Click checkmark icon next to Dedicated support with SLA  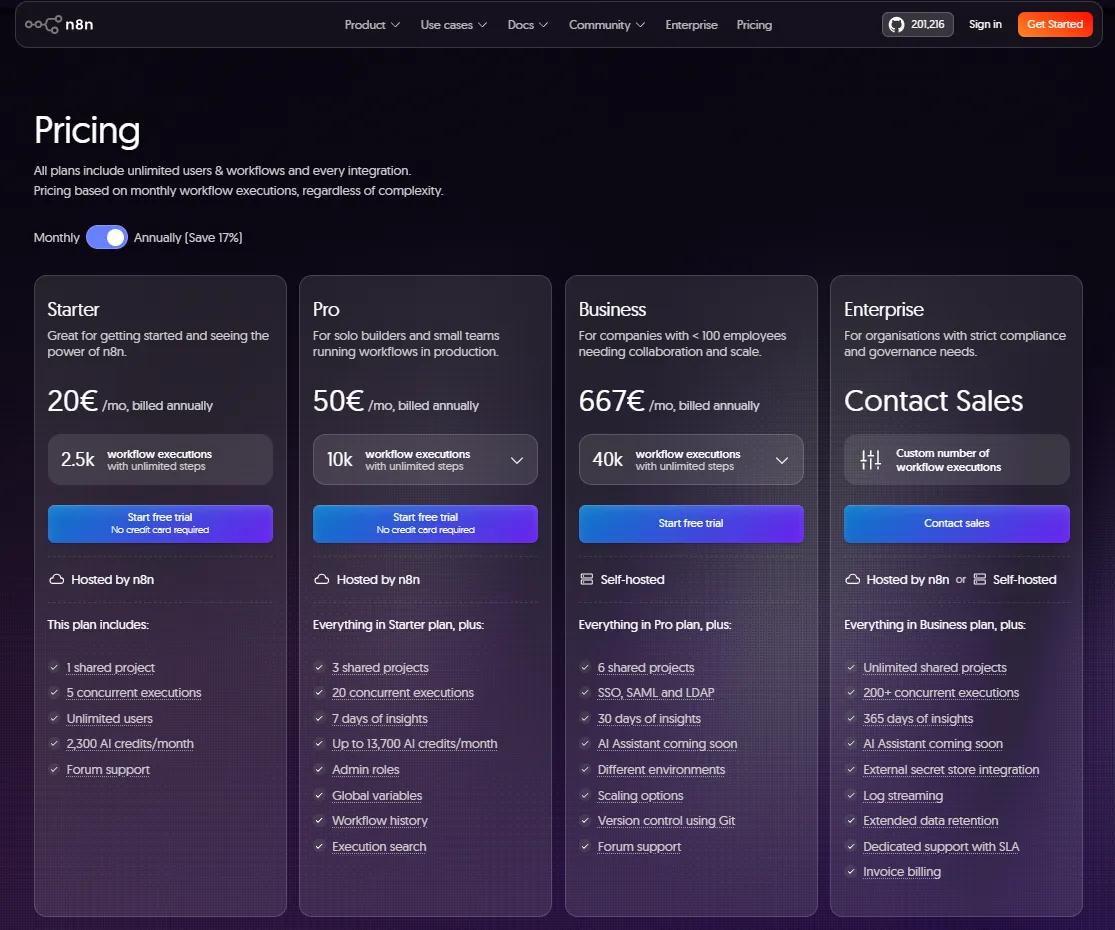point(850,846)
